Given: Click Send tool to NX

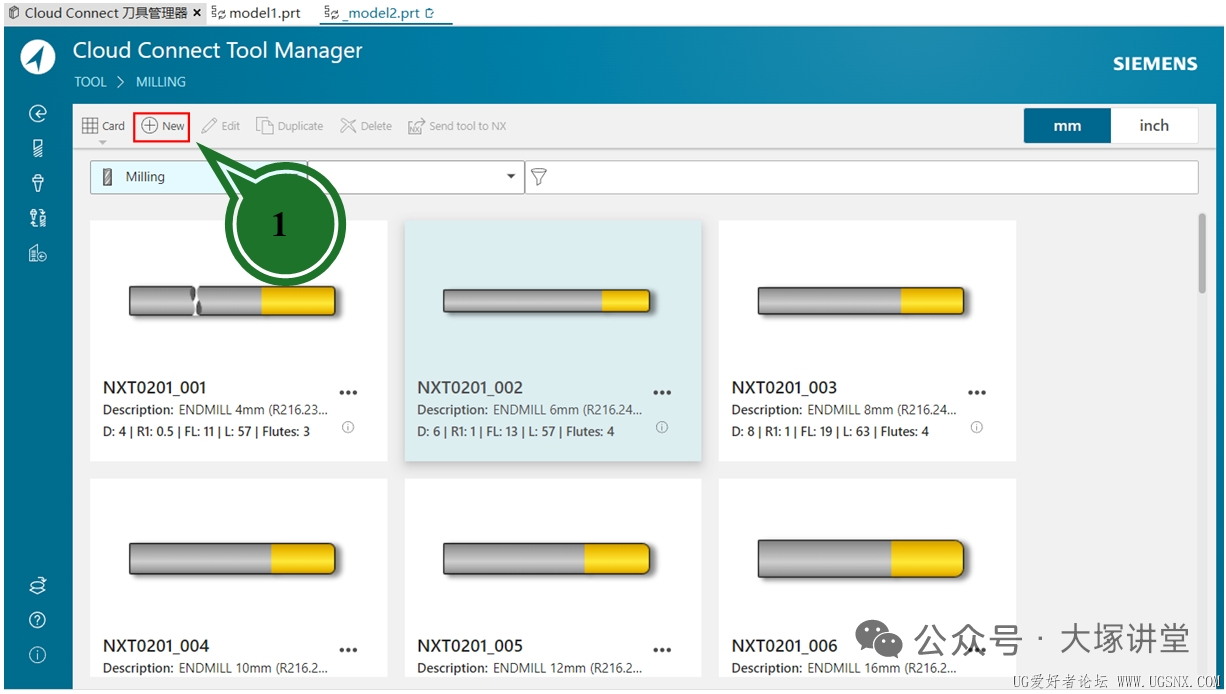Looking at the screenshot, I should click(x=457, y=126).
